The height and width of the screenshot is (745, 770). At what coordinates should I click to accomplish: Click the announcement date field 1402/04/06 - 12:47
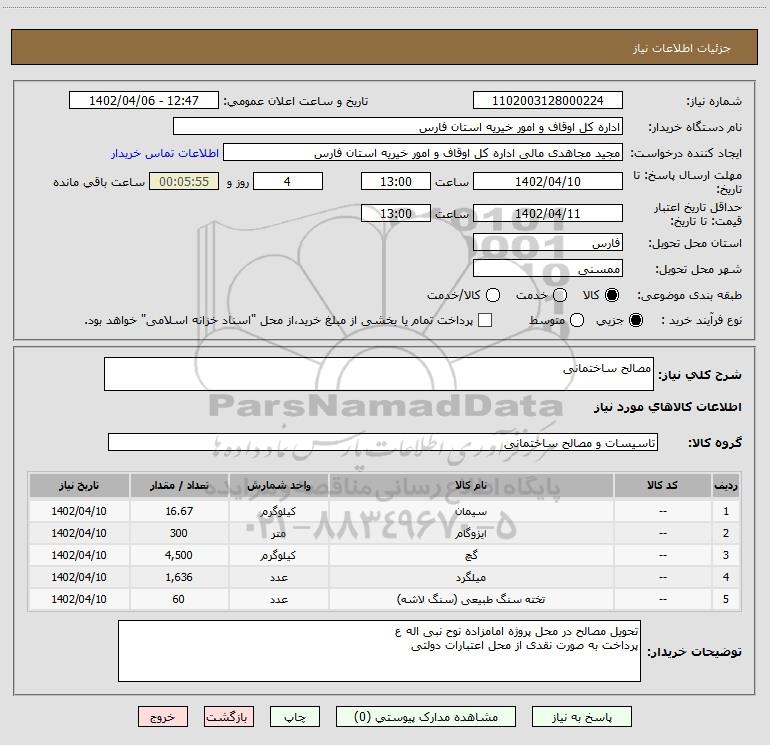point(144,100)
